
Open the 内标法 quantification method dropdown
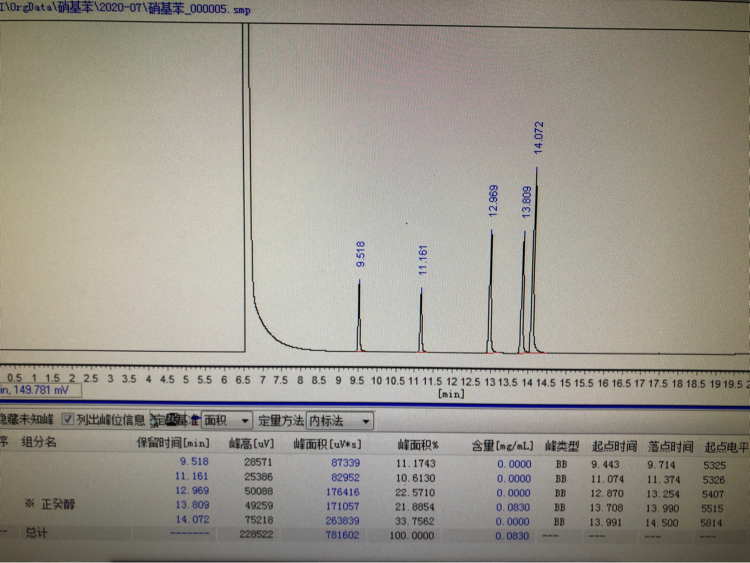tap(340, 421)
